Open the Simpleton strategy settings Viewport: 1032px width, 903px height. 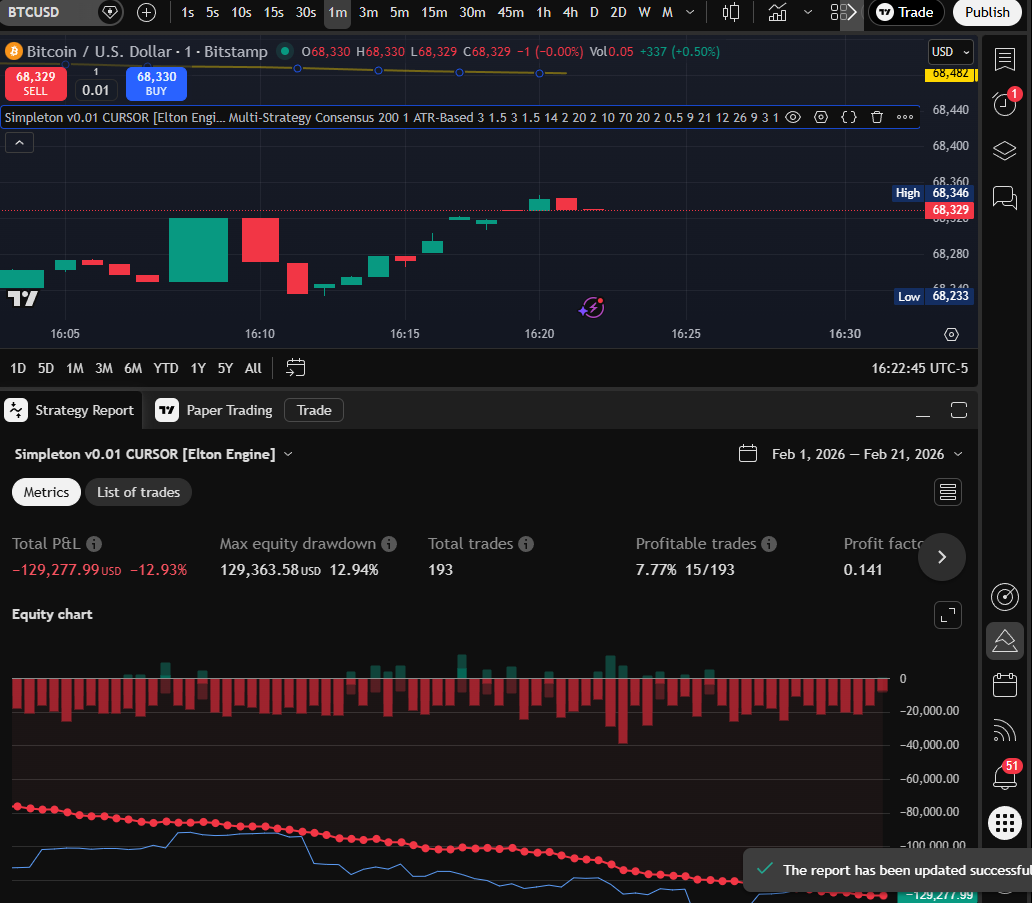821,117
